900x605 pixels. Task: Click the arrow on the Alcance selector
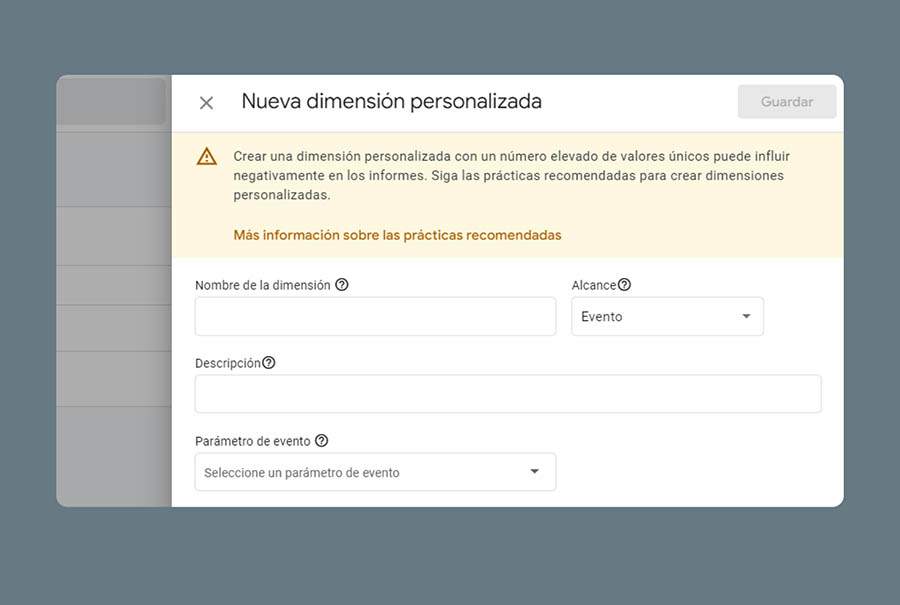click(746, 316)
